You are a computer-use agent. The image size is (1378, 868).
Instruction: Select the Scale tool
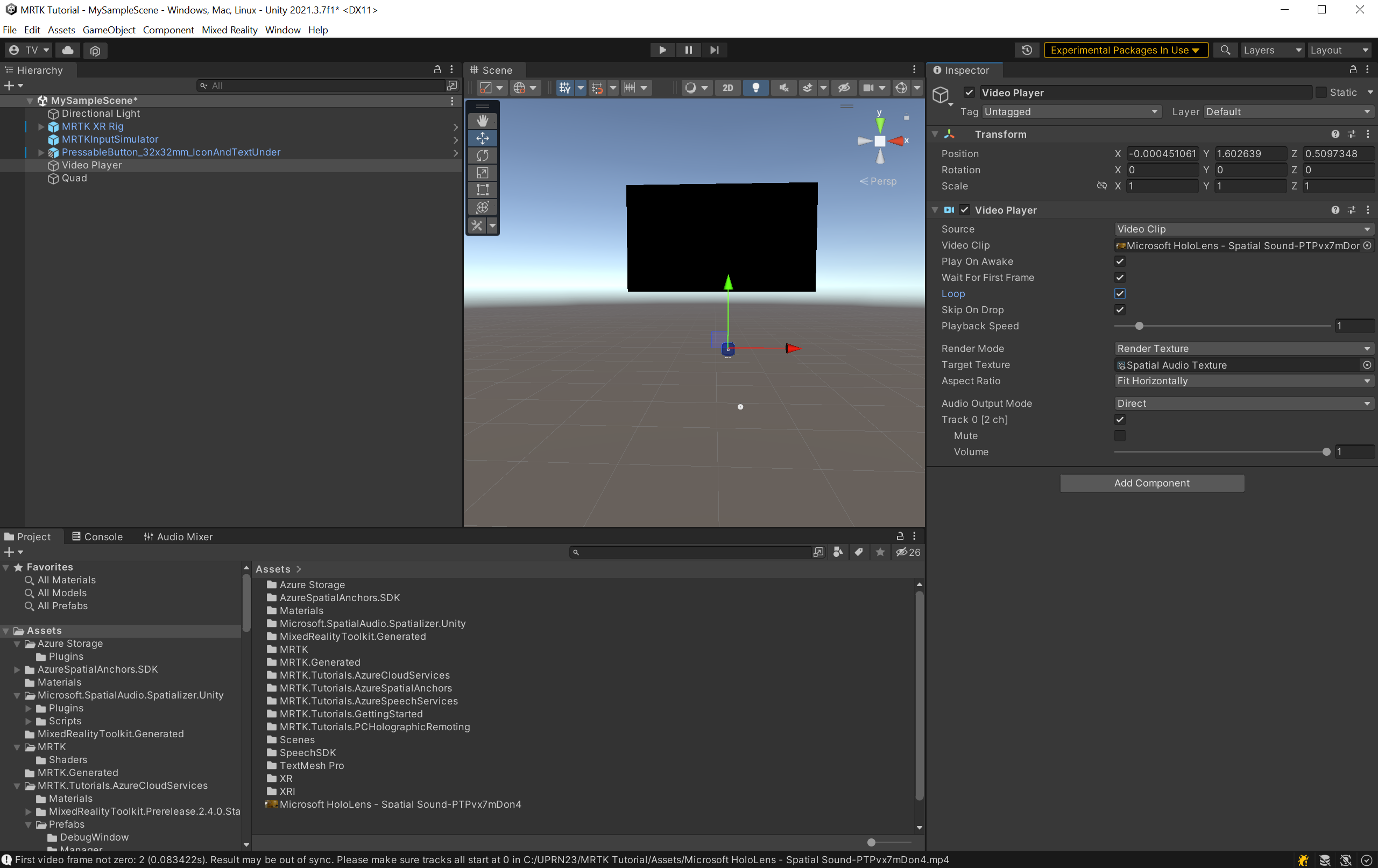pos(482,172)
